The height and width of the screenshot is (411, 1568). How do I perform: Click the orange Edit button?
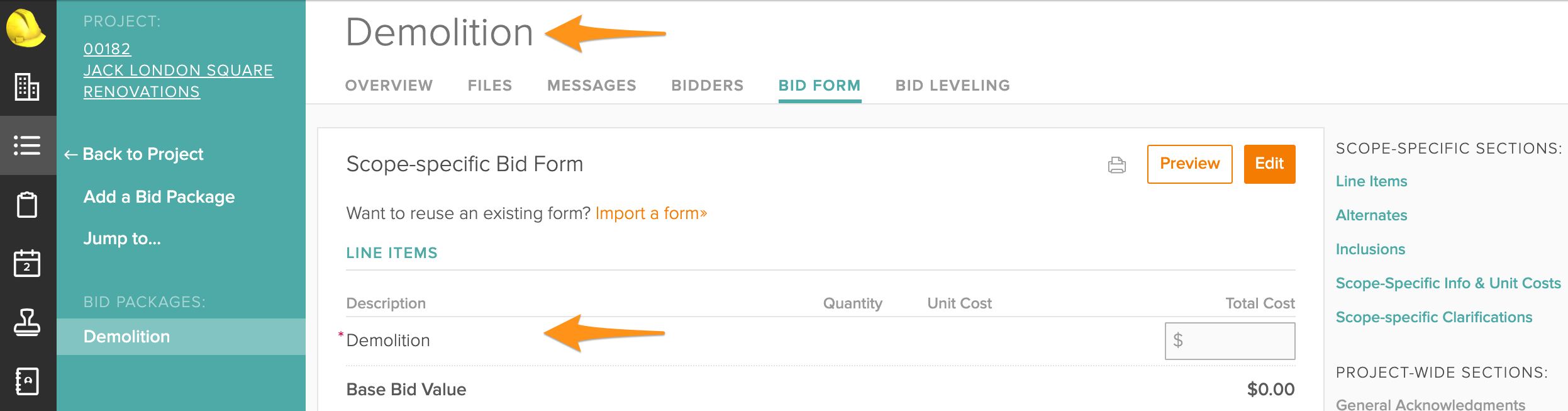pyautogui.click(x=1269, y=164)
